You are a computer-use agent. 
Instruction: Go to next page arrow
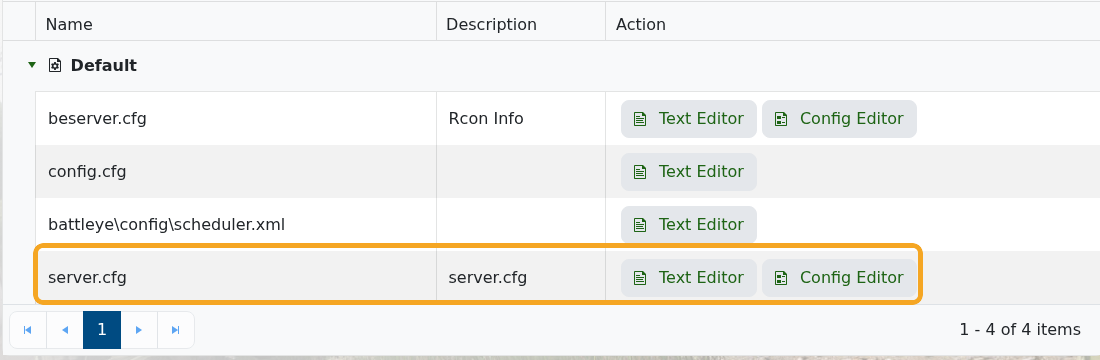tap(139, 330)
